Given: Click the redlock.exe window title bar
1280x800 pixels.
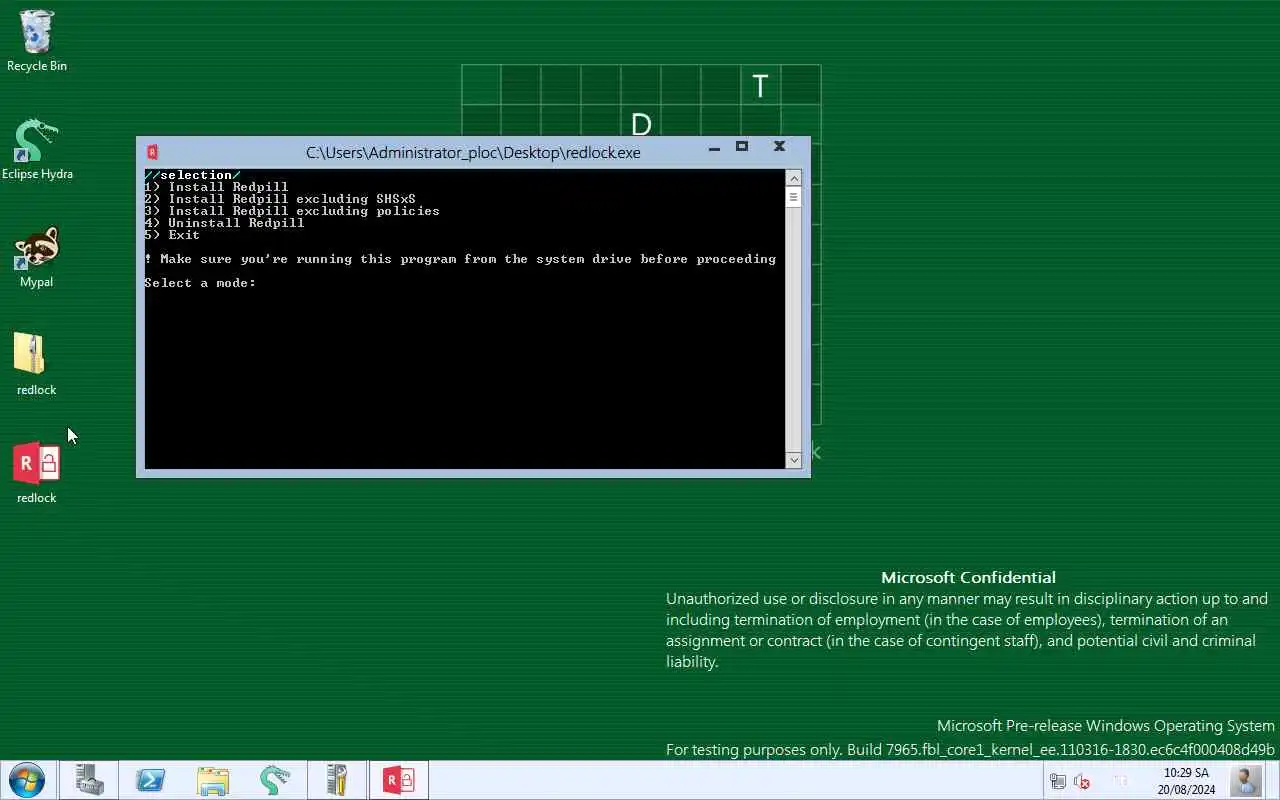Looking at the screenshot, I should point(473,152).
